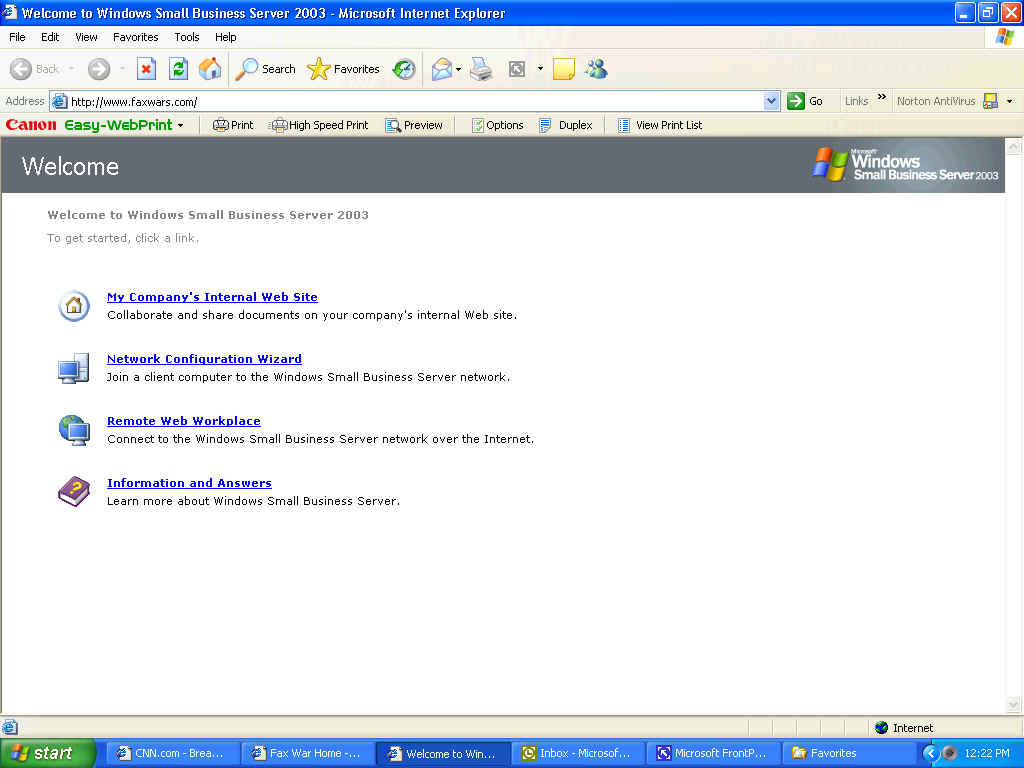Open Remote Web Workplace link

pyautogui.click(x=184, y=421)
